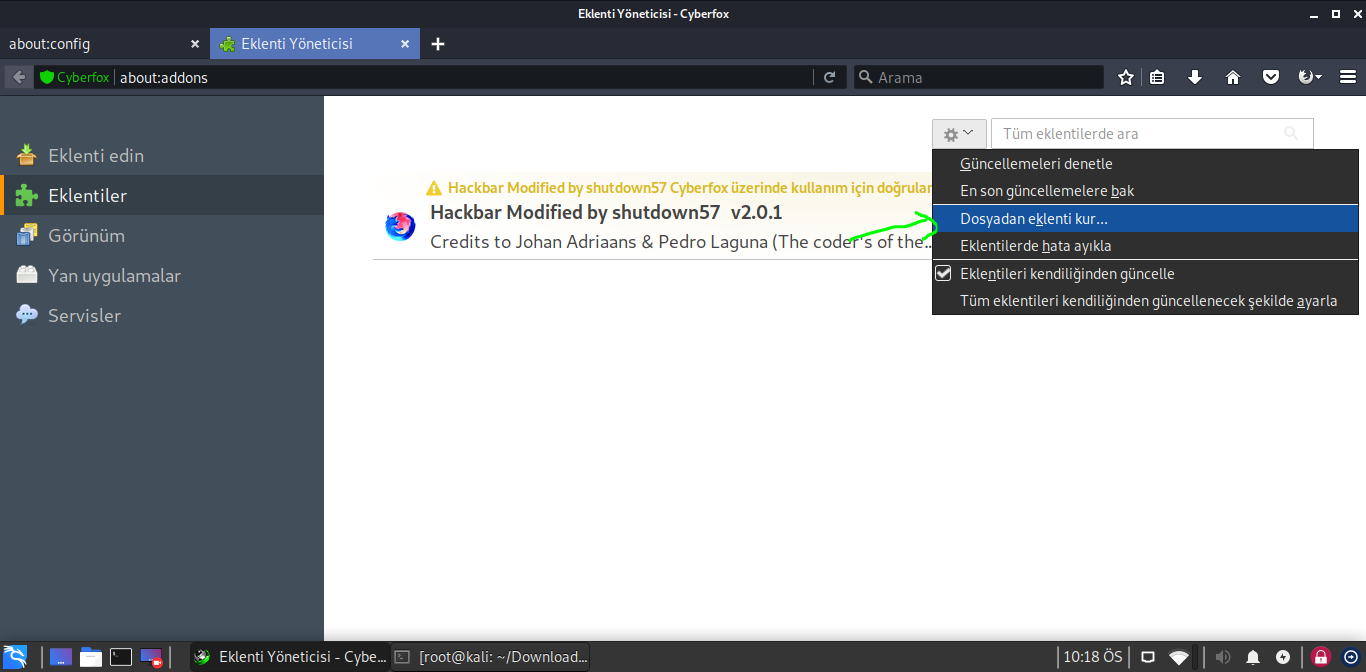Click the add-on search magnifier icon
The height and width of the screenshot is (672, 1366).
point(1291,133)
